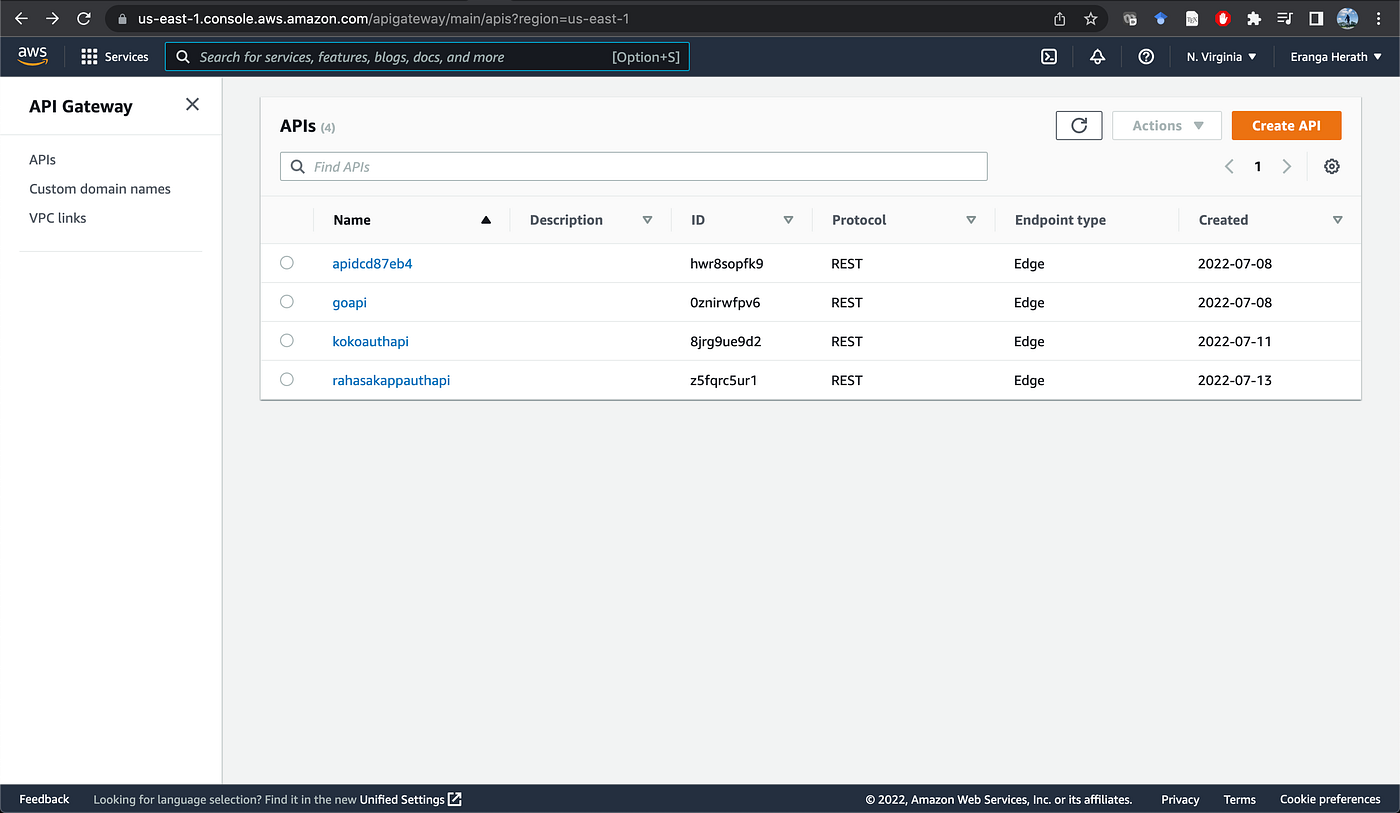This screenshot has height=813, width=1400.
Task: Click ID value z5fqrc5ur1
Action: tap(723, 380)
